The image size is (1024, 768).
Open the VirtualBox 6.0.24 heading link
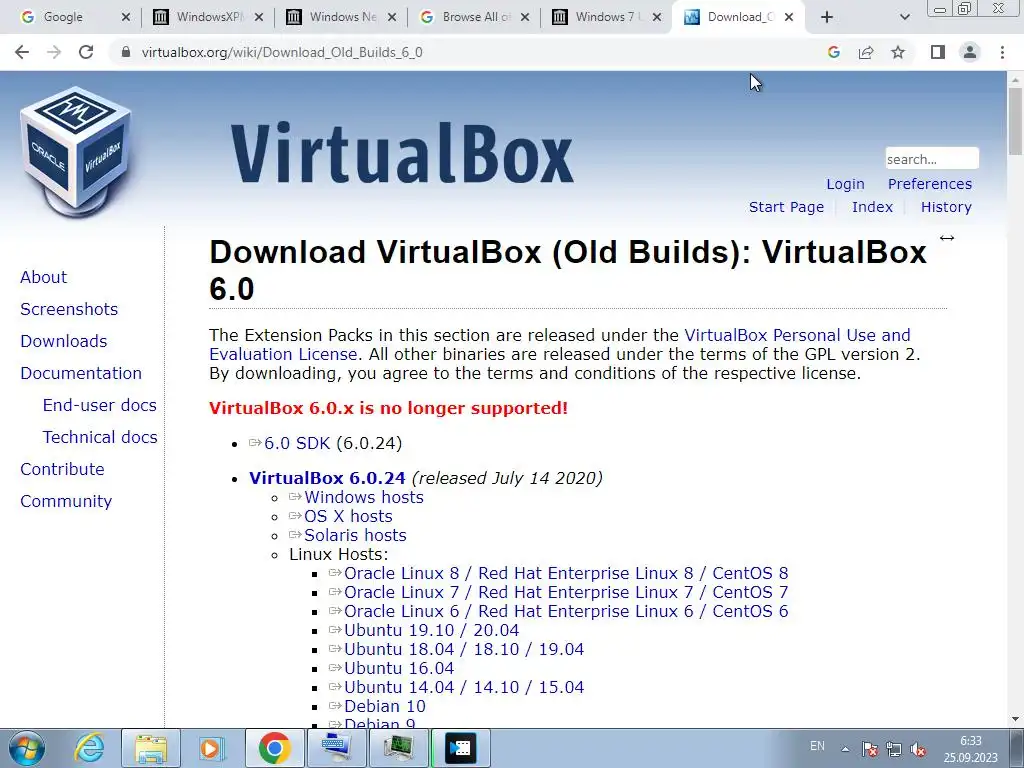(x=327, y=478)
